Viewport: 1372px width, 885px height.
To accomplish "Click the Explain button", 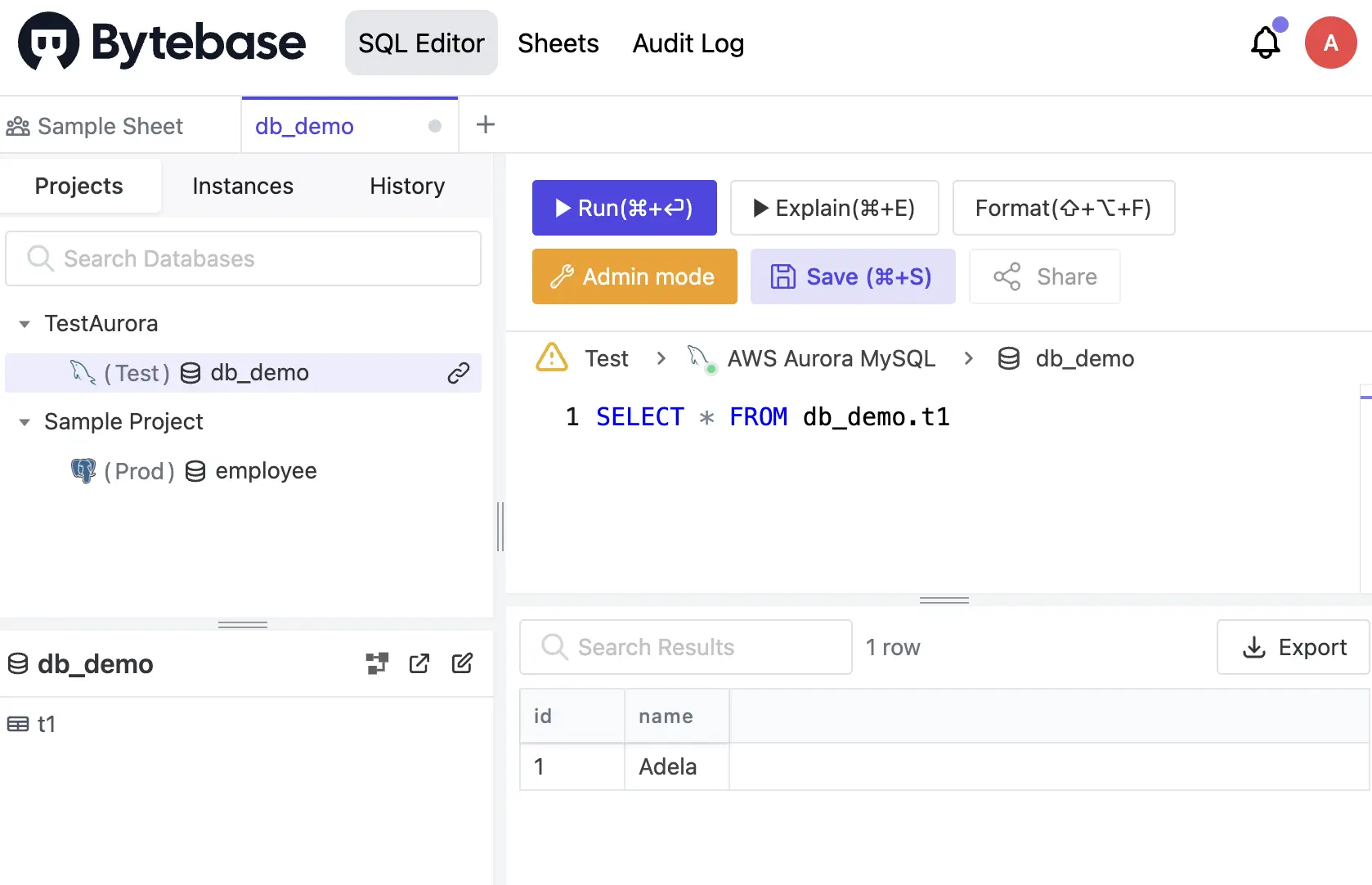I will [x=834, y=208].
